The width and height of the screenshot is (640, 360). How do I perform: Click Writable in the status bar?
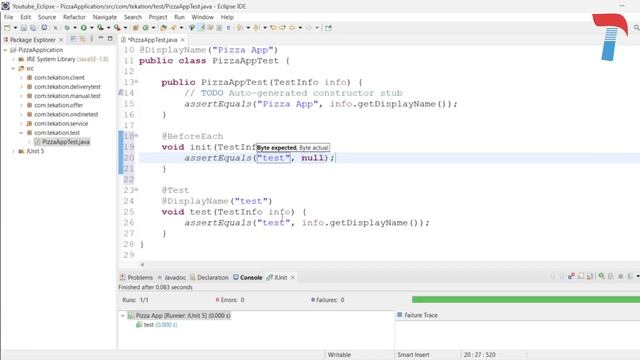(x=339, y=355)
